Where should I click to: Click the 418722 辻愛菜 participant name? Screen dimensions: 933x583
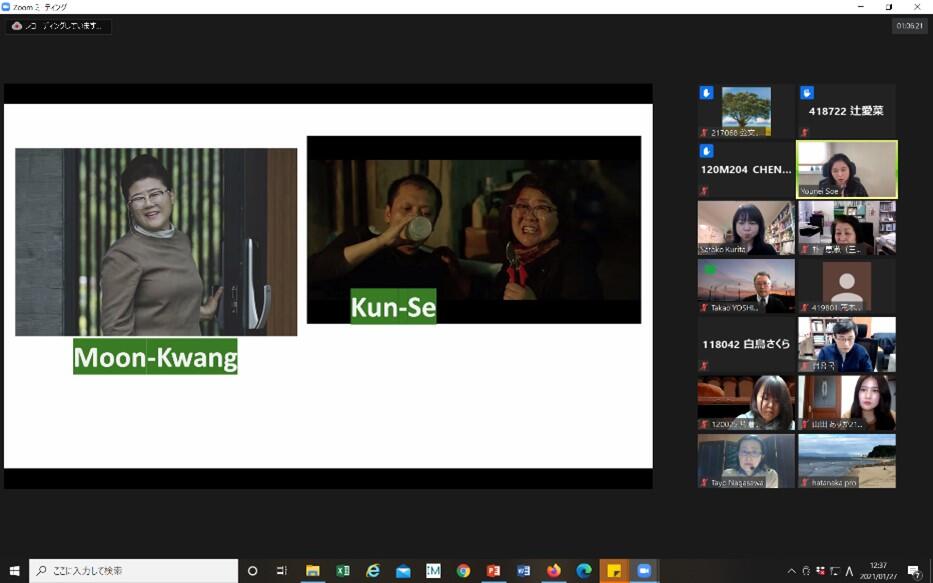tap(846, 111)
